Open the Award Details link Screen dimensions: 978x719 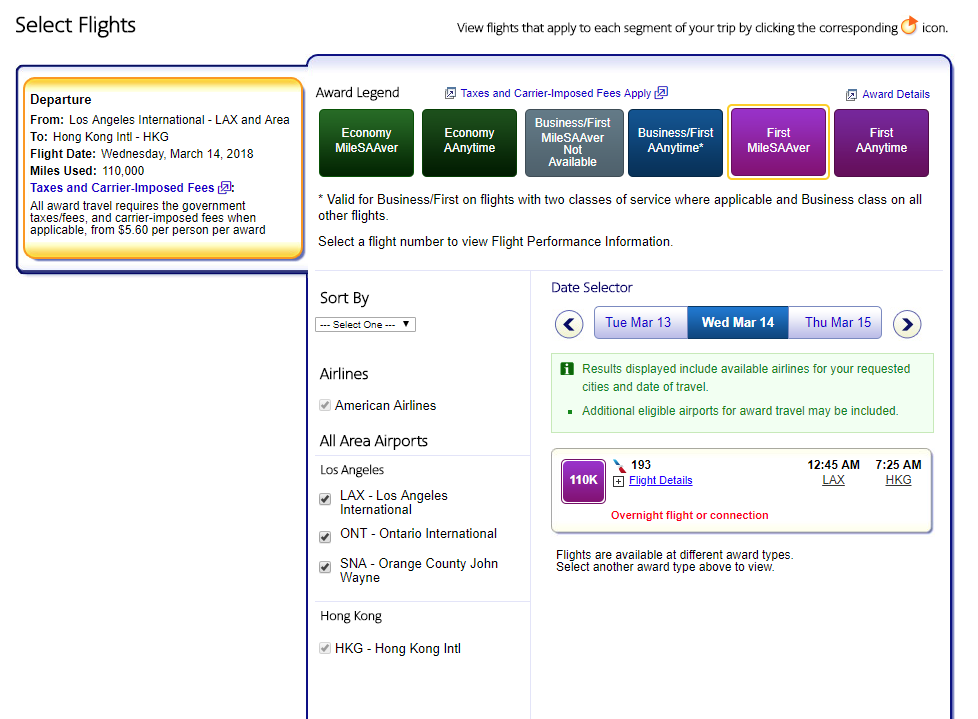pyautogui.click(x=896, y=95)
